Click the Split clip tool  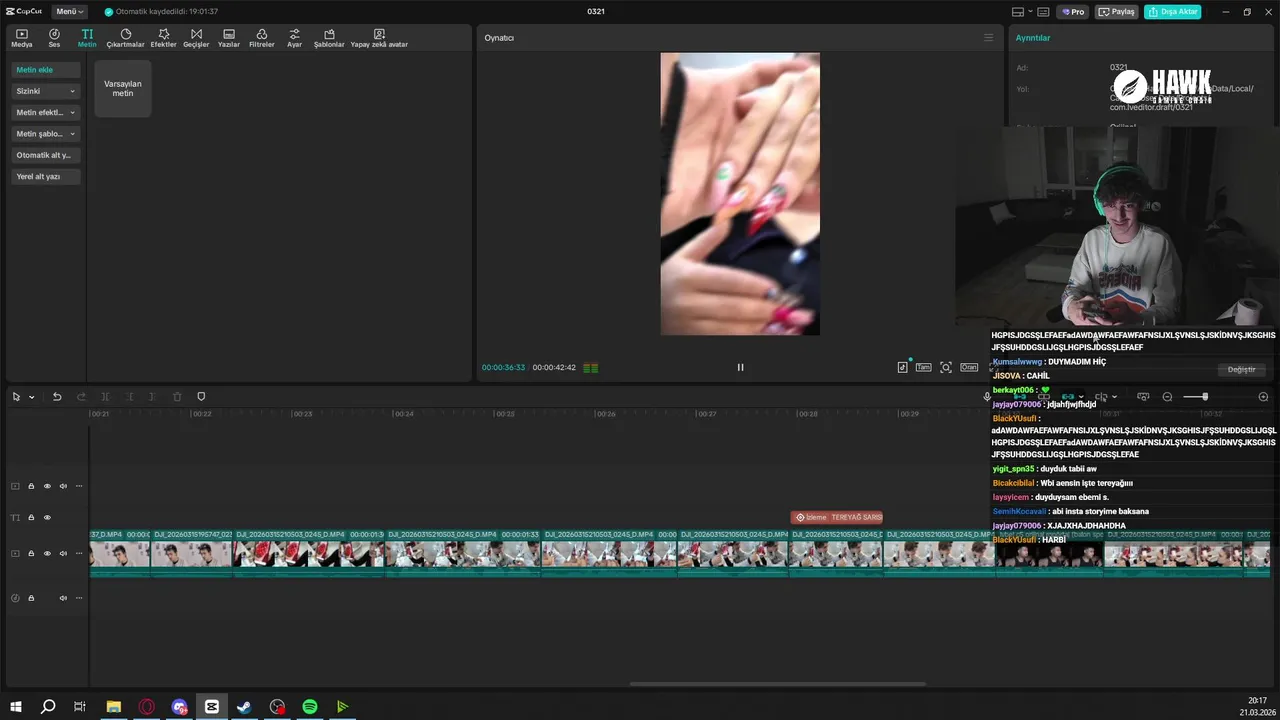(105, 397)
